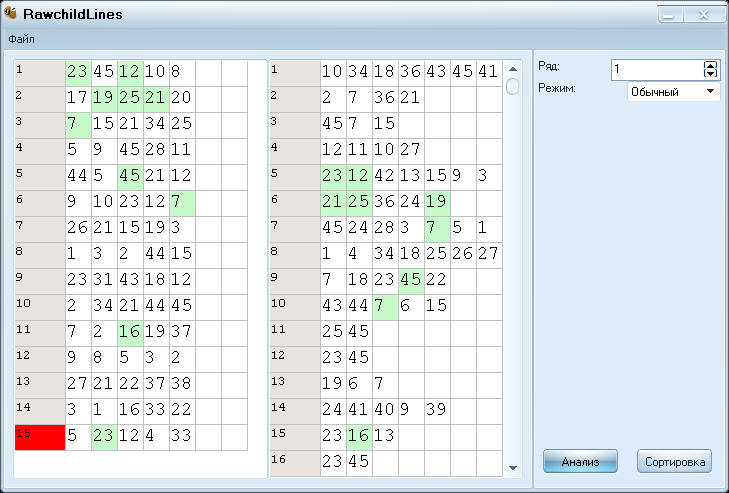Select cell 26 in left table row 7
The height and width of the screenshot is (493, 729).
[x=78, y=229]
